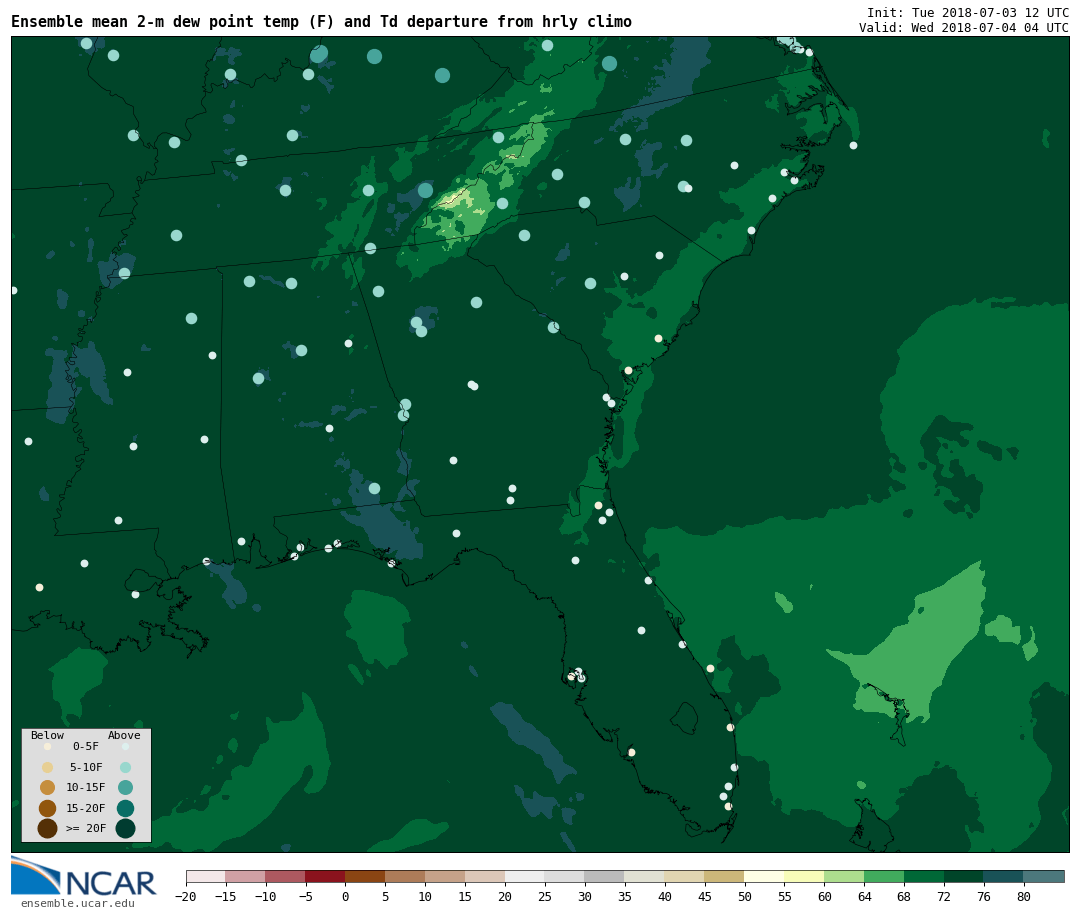The width and height of the screenshot is (1080, 915).
Task: Click the >=20F below-normal dark brown legend dot
Action: click(47, 828)
